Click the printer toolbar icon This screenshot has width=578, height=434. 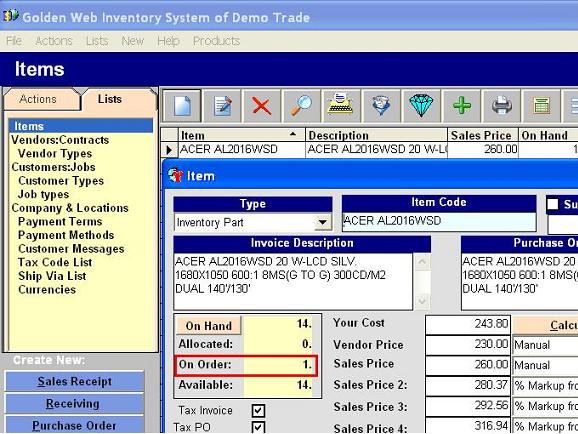502,105
